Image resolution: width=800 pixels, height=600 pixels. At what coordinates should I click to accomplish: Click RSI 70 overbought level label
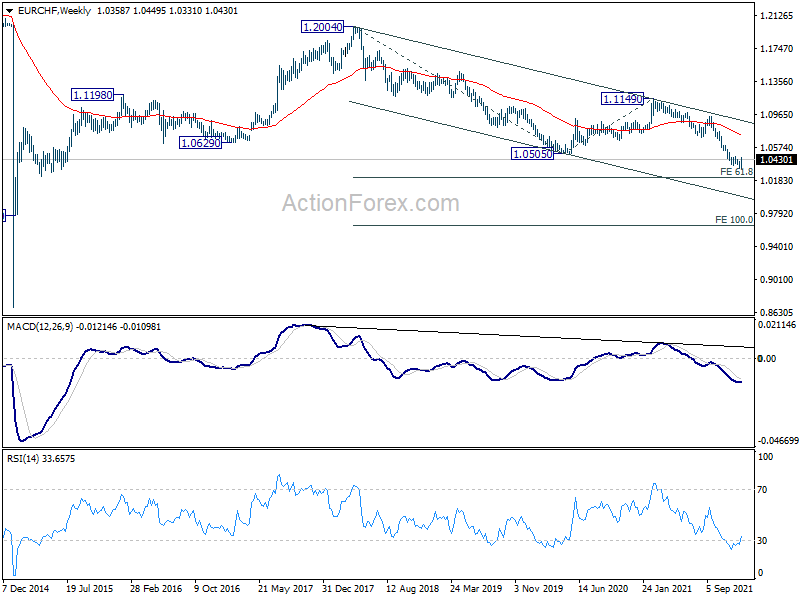[762, 490]
